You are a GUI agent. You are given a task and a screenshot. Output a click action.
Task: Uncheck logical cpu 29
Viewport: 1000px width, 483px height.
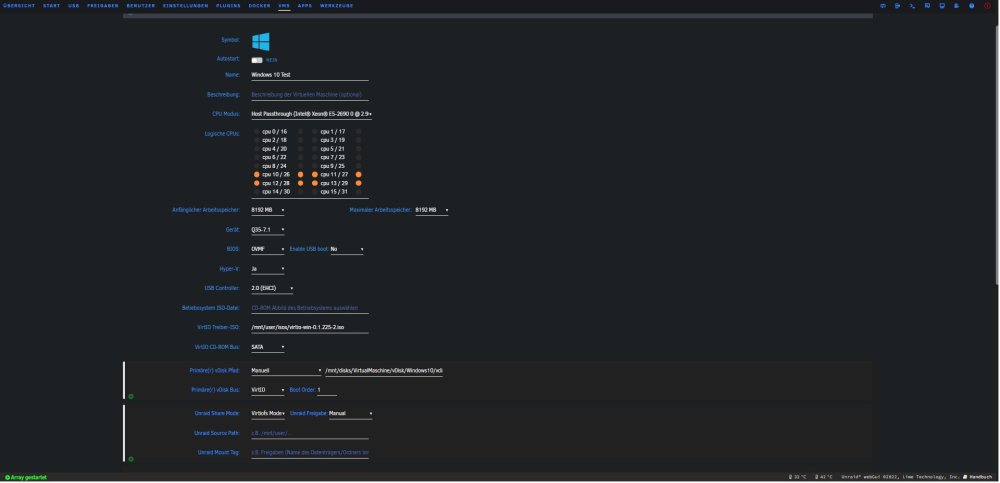pos(358,183)
